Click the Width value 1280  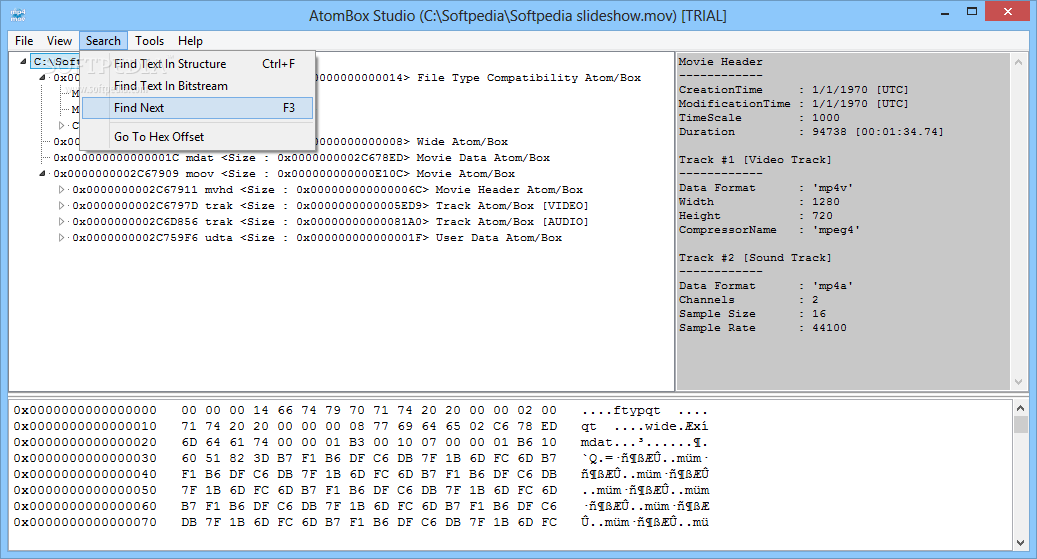coord(826,202)
